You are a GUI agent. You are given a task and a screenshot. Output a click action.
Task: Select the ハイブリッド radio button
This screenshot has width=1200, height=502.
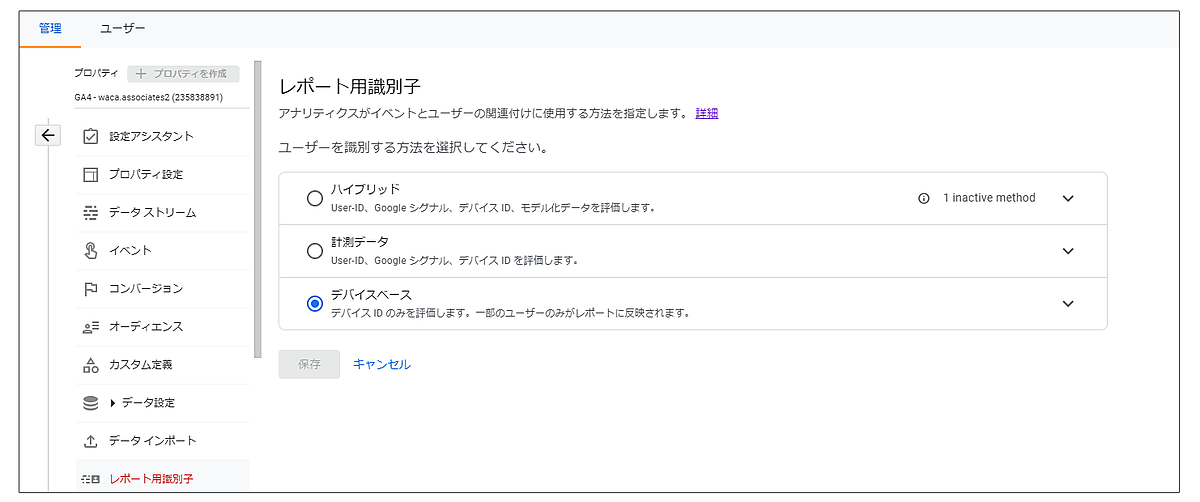point(315,198)
